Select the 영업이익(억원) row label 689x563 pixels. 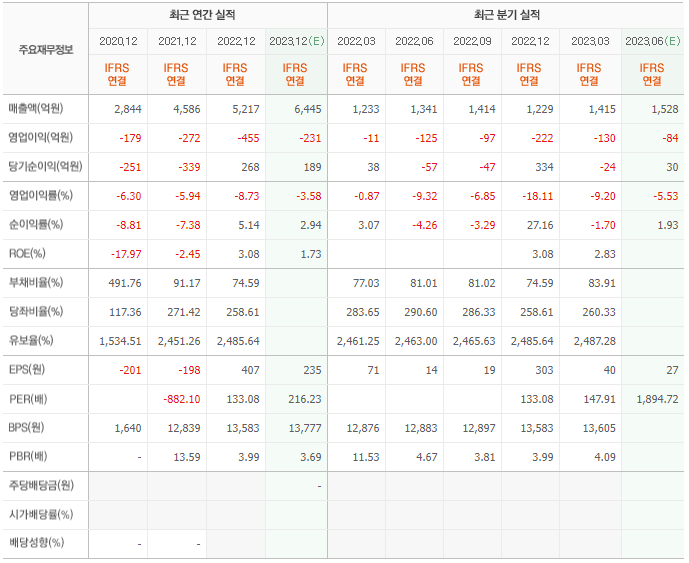[40, 138]
